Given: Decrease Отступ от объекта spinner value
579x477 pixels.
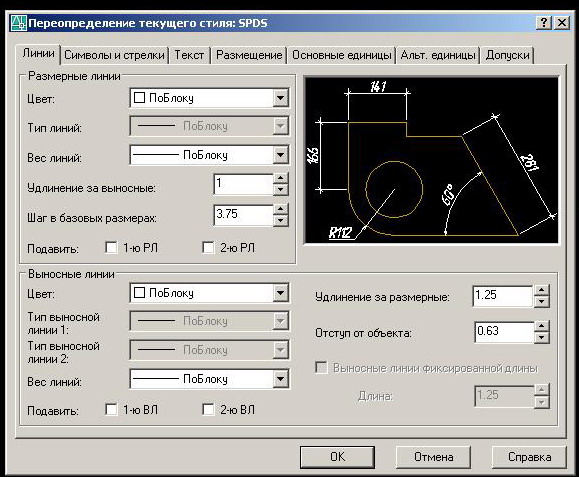Looking at the screenshot, I should click(541, 337).
